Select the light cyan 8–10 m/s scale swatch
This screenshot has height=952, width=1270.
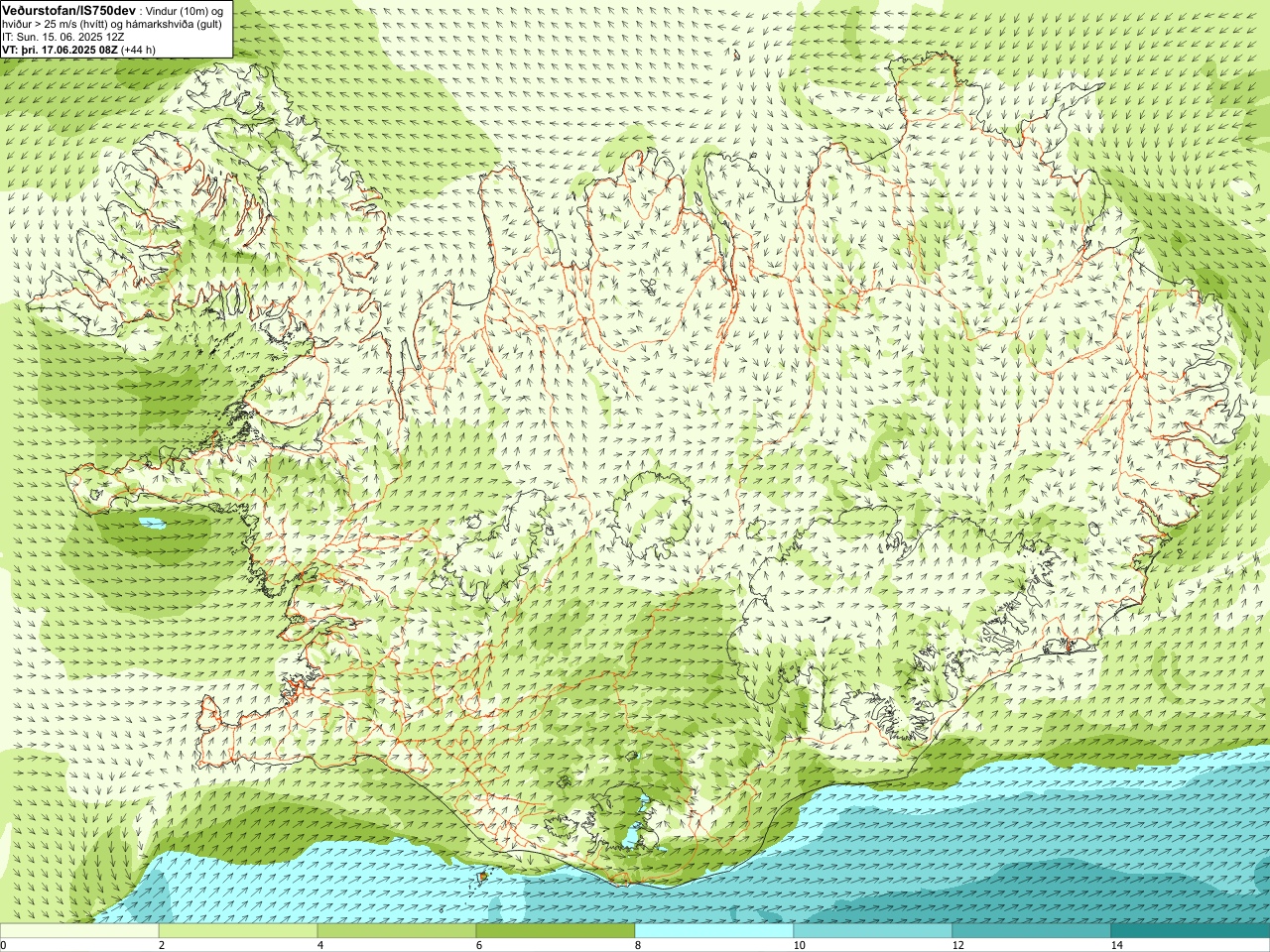tap(714, 931)
